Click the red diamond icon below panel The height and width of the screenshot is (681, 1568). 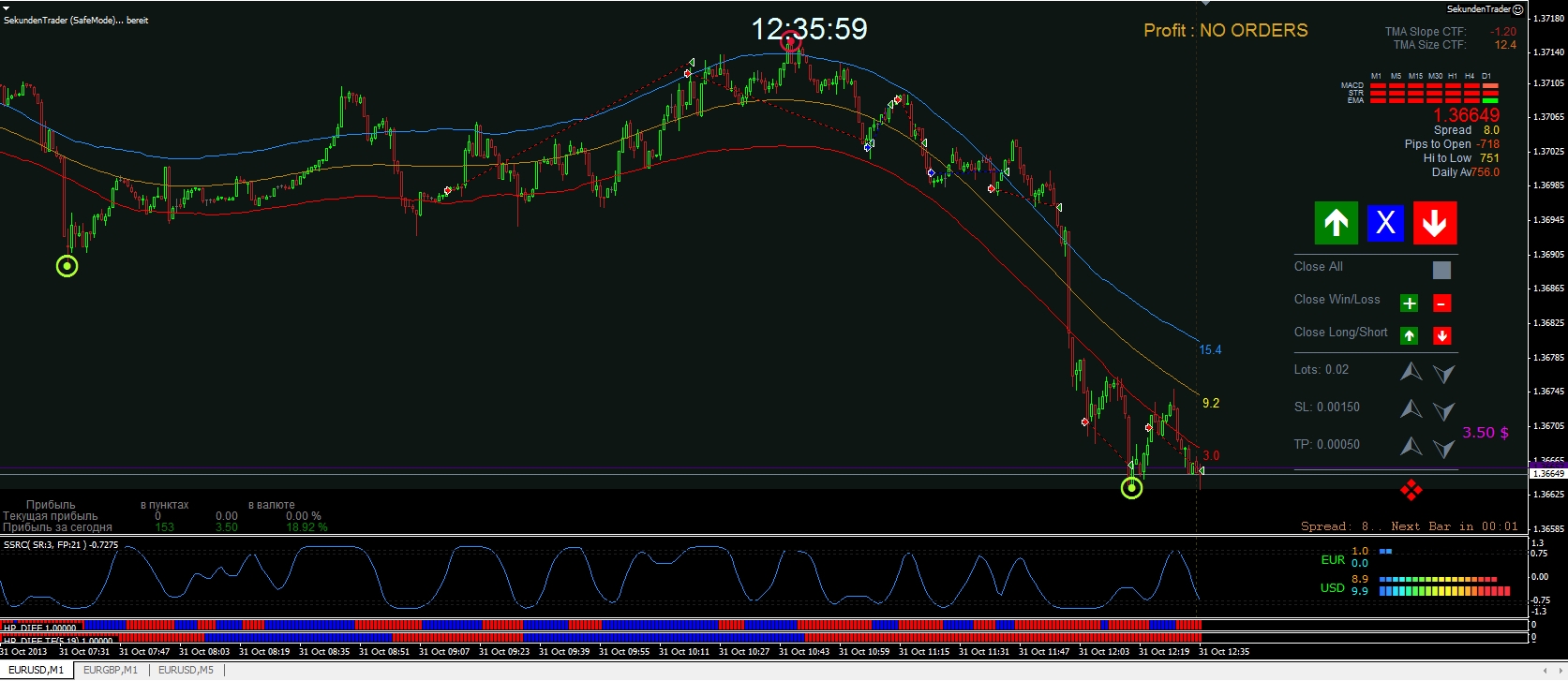click(x=1411, y=490)
